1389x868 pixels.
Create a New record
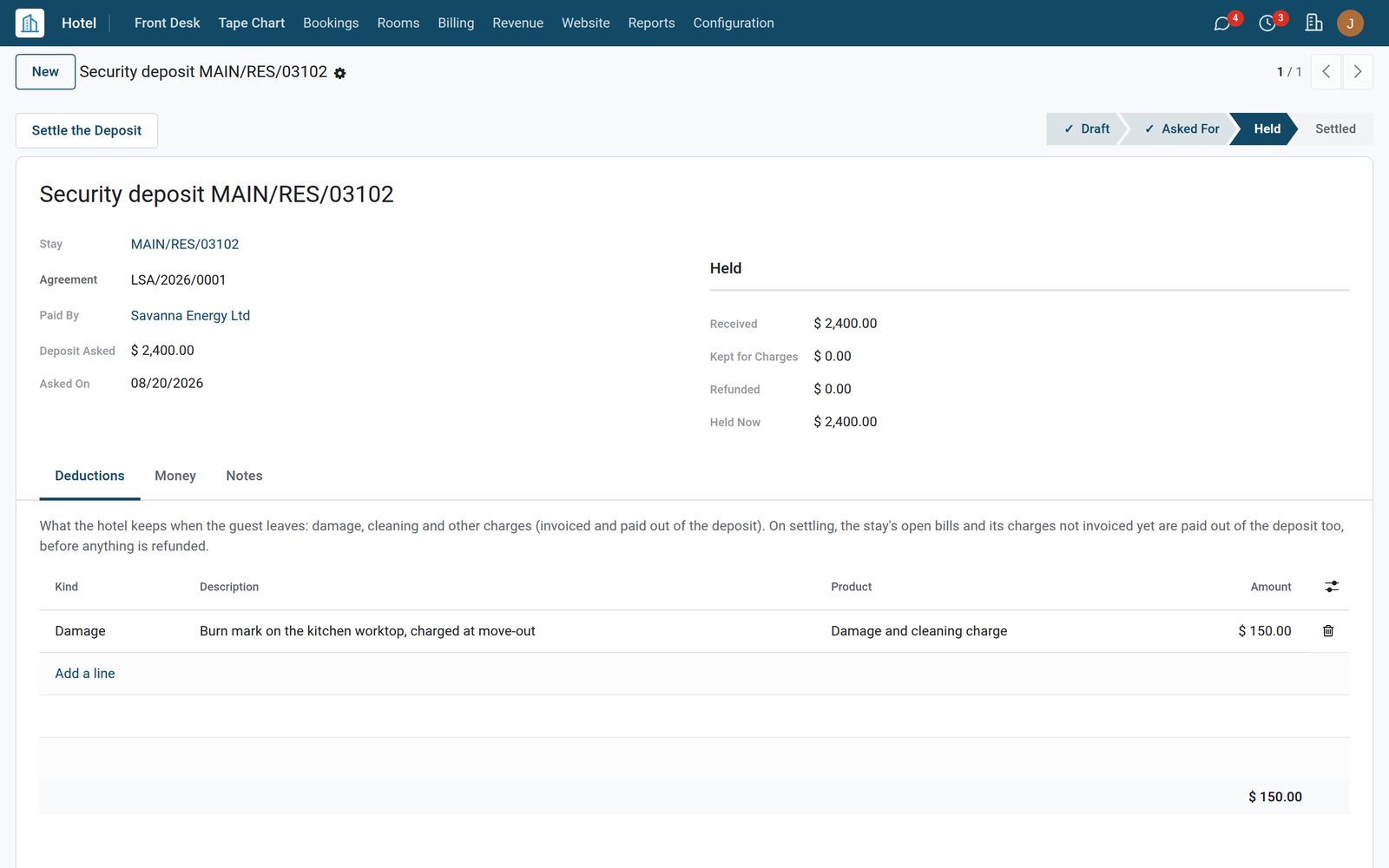(45, 72)
